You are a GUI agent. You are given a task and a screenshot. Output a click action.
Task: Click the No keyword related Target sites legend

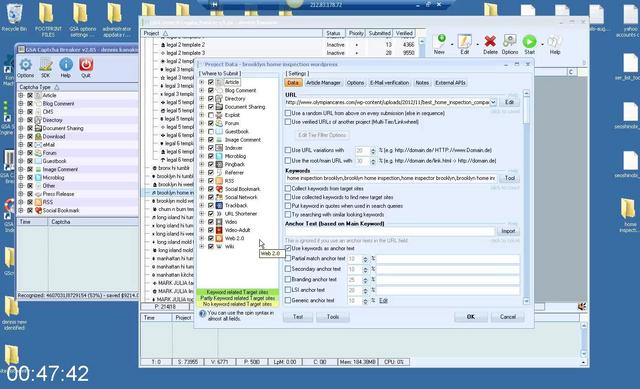238,304
